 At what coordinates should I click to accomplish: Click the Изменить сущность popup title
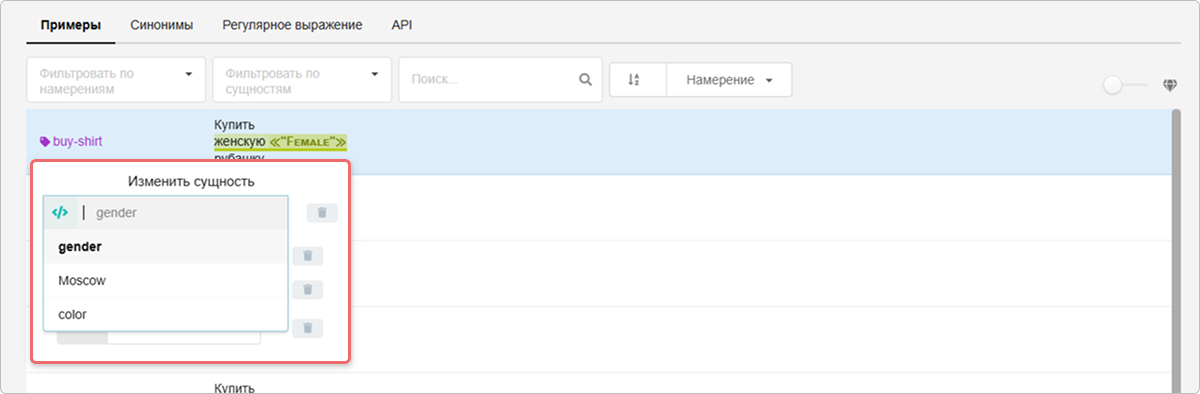[191, 181]
